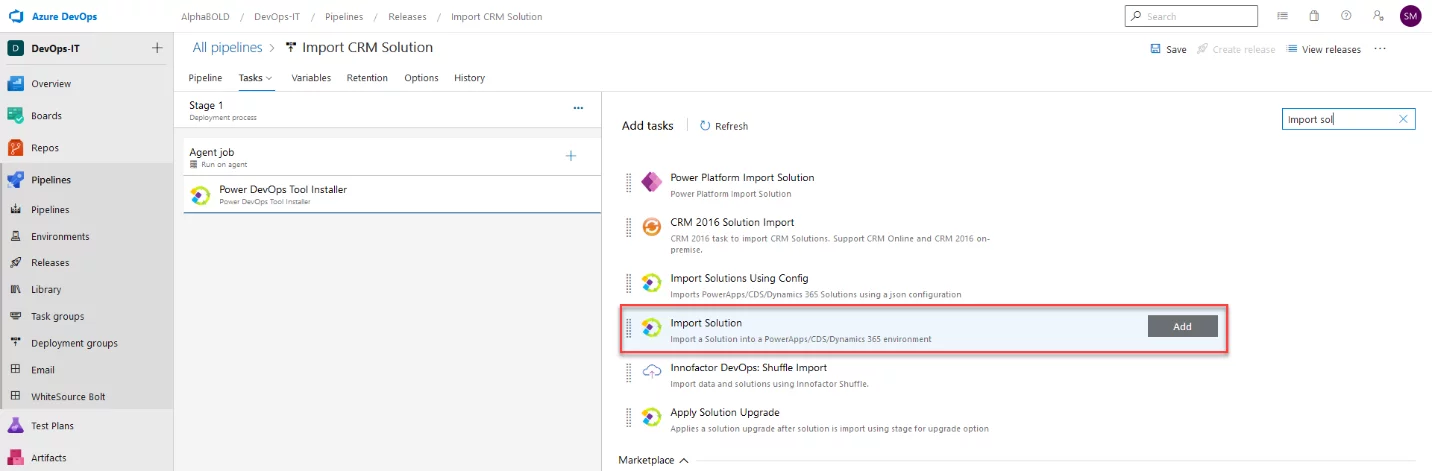
Task: Click Releases in the breadcrumb
Action: (x=407, y=17)
